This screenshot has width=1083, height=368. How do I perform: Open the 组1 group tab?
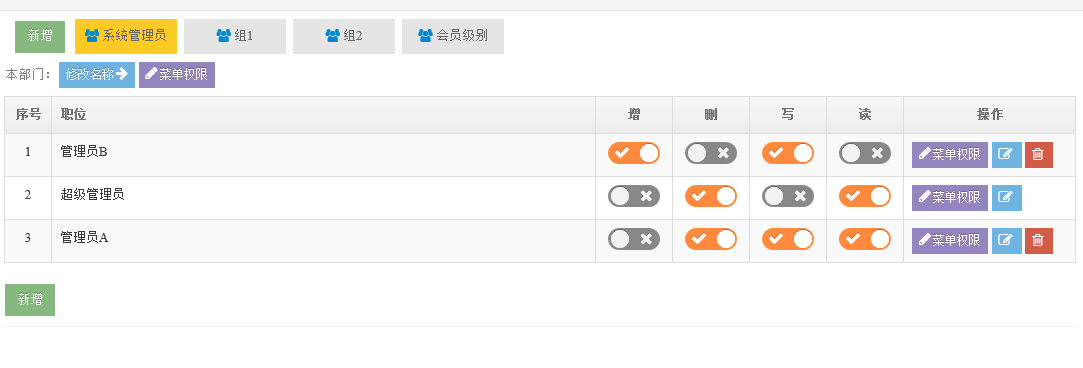click(x=235, y=36)
